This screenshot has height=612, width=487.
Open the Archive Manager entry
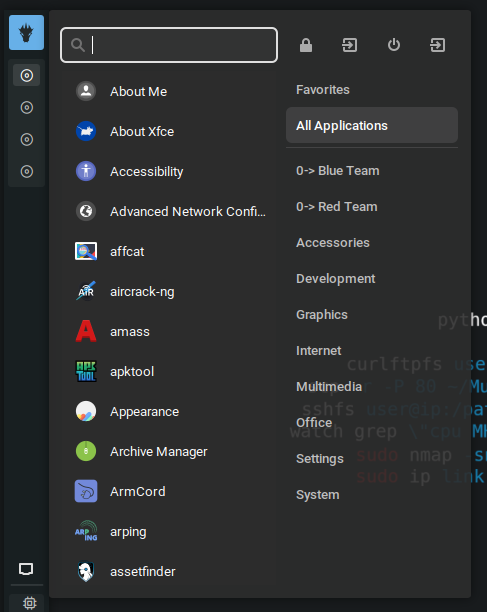pos(169,452)
